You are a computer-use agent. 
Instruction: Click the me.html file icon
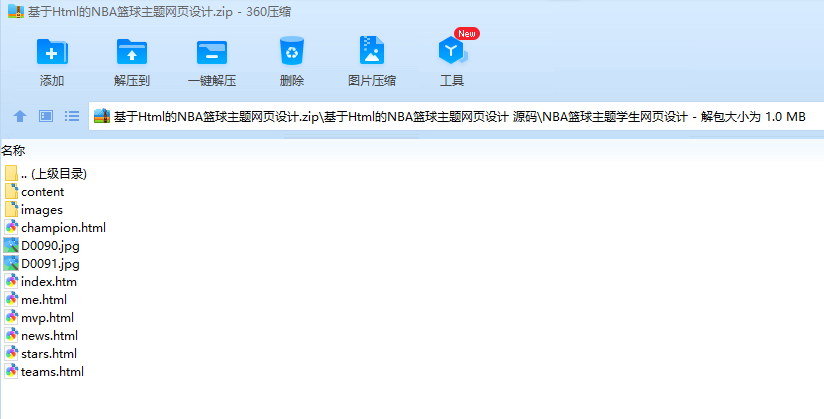pos(11,299)
